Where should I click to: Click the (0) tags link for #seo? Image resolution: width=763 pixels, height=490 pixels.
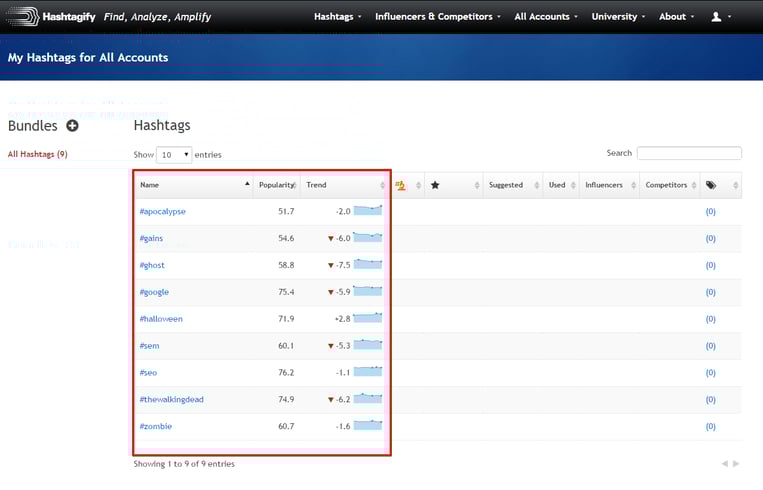[x=710, y=373]
